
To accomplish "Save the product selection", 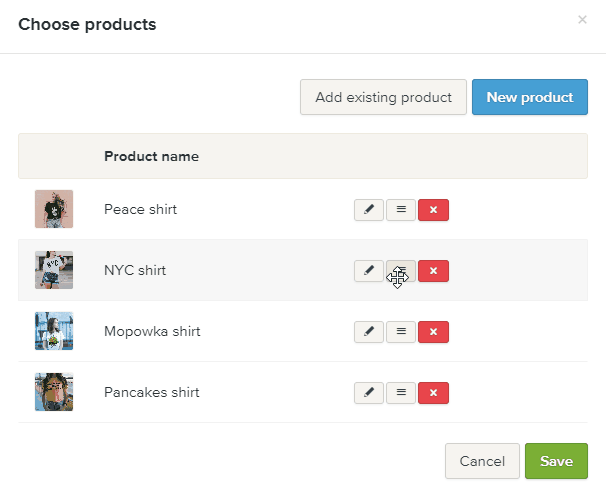I will [556, 462].
